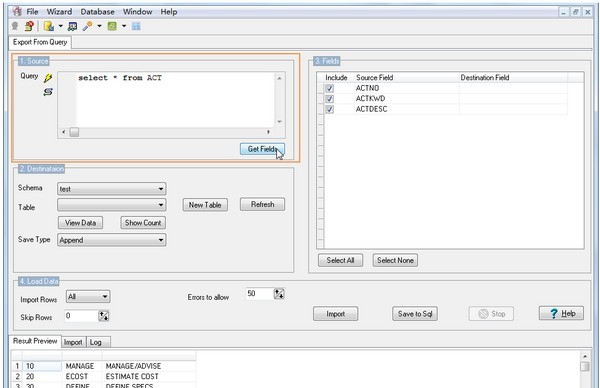Click the New Table button
600x388 pixels.
tap(205, 205)
